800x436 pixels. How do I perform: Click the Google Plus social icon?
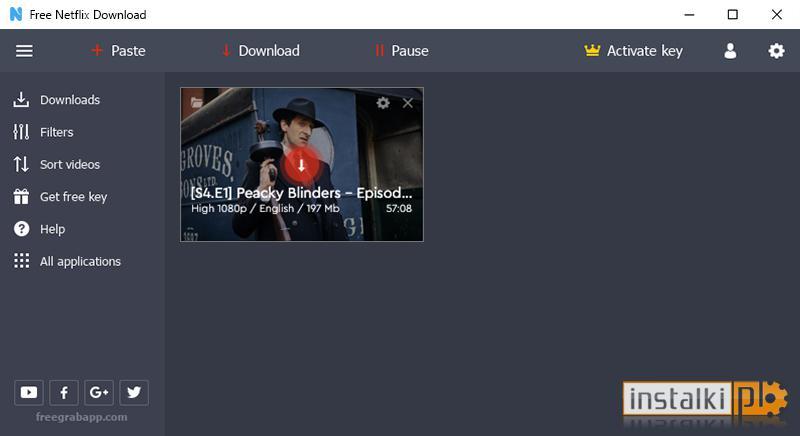pyautogui.click(x=99, y=392)
